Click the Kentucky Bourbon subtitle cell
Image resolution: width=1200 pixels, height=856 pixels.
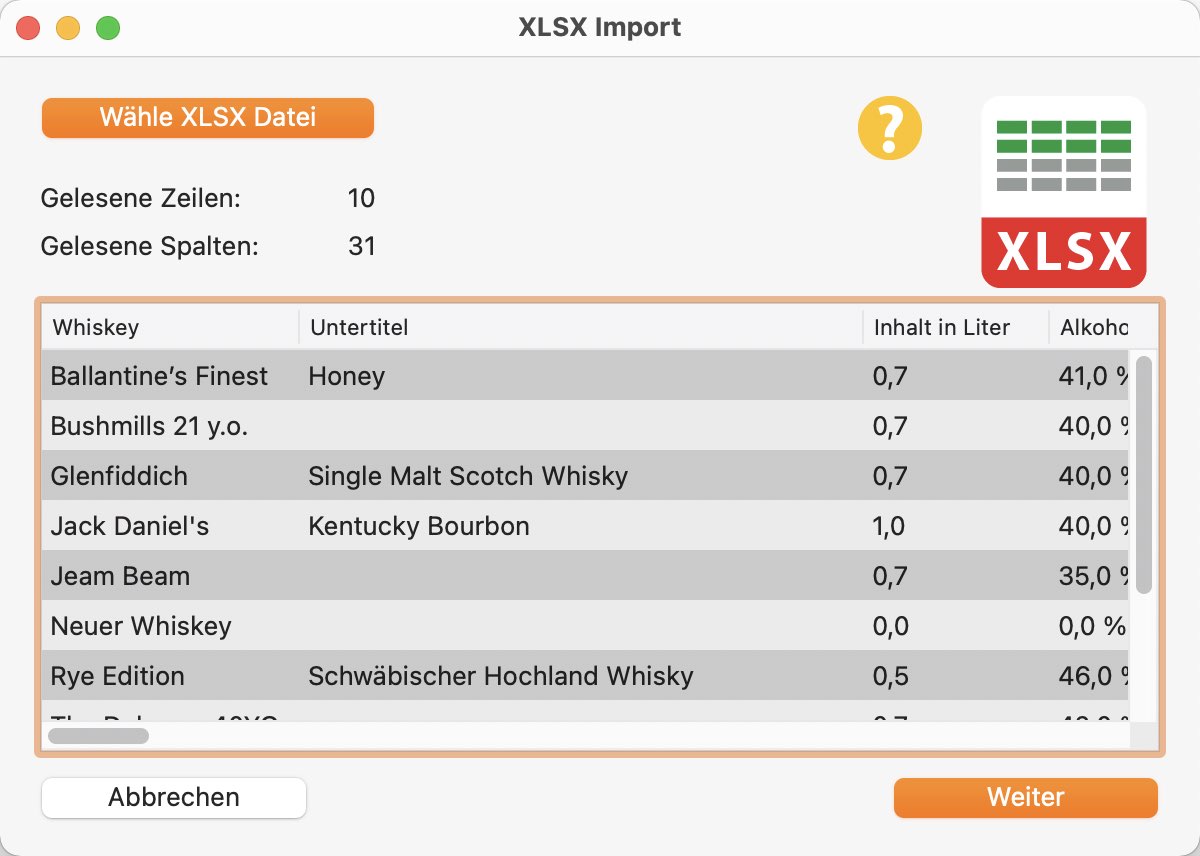(419, 526)
